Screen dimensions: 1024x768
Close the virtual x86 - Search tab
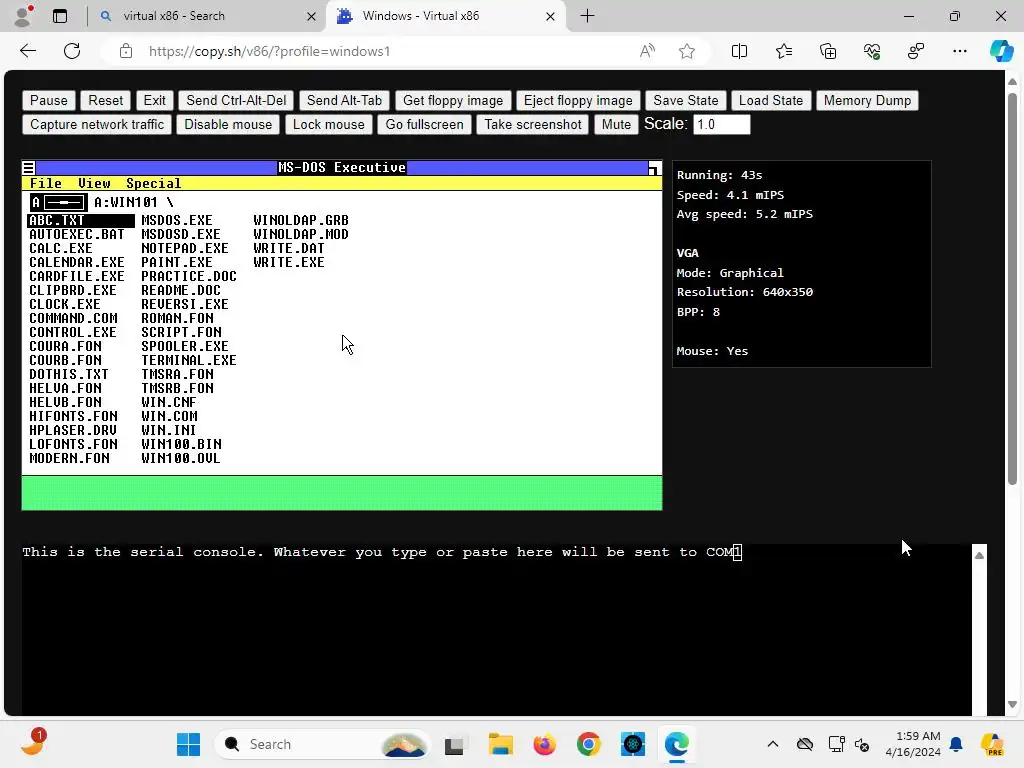pos(312,16)
